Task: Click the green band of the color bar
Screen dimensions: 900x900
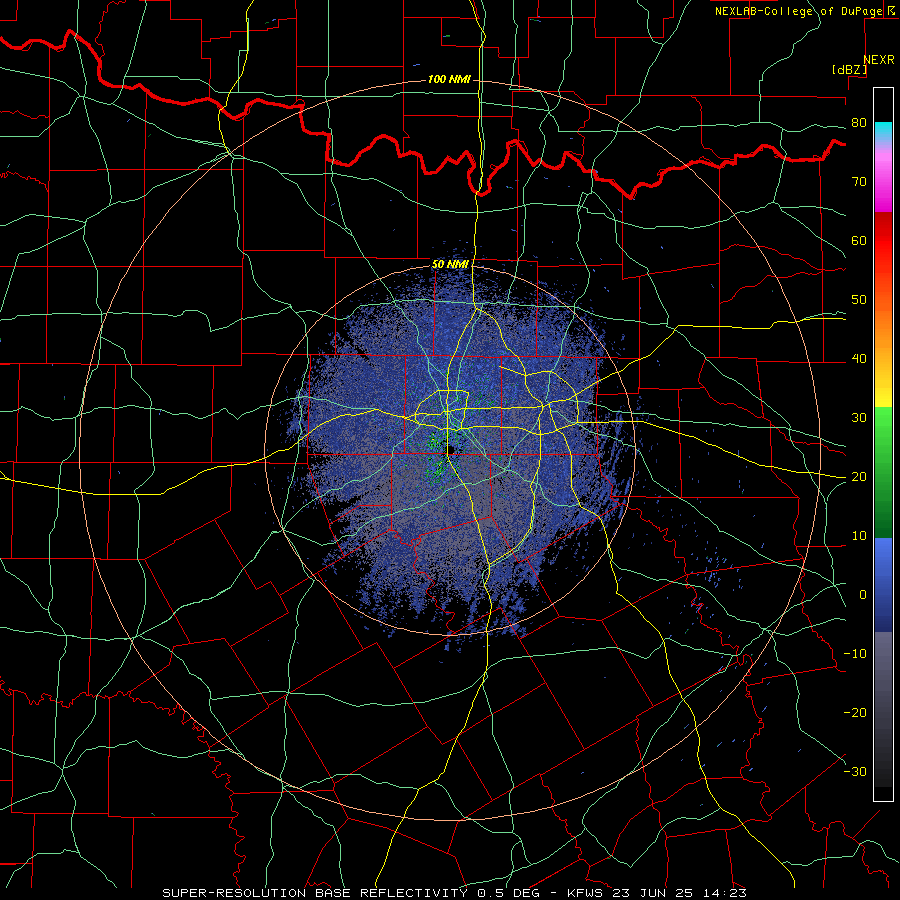Action: point(883,471)
